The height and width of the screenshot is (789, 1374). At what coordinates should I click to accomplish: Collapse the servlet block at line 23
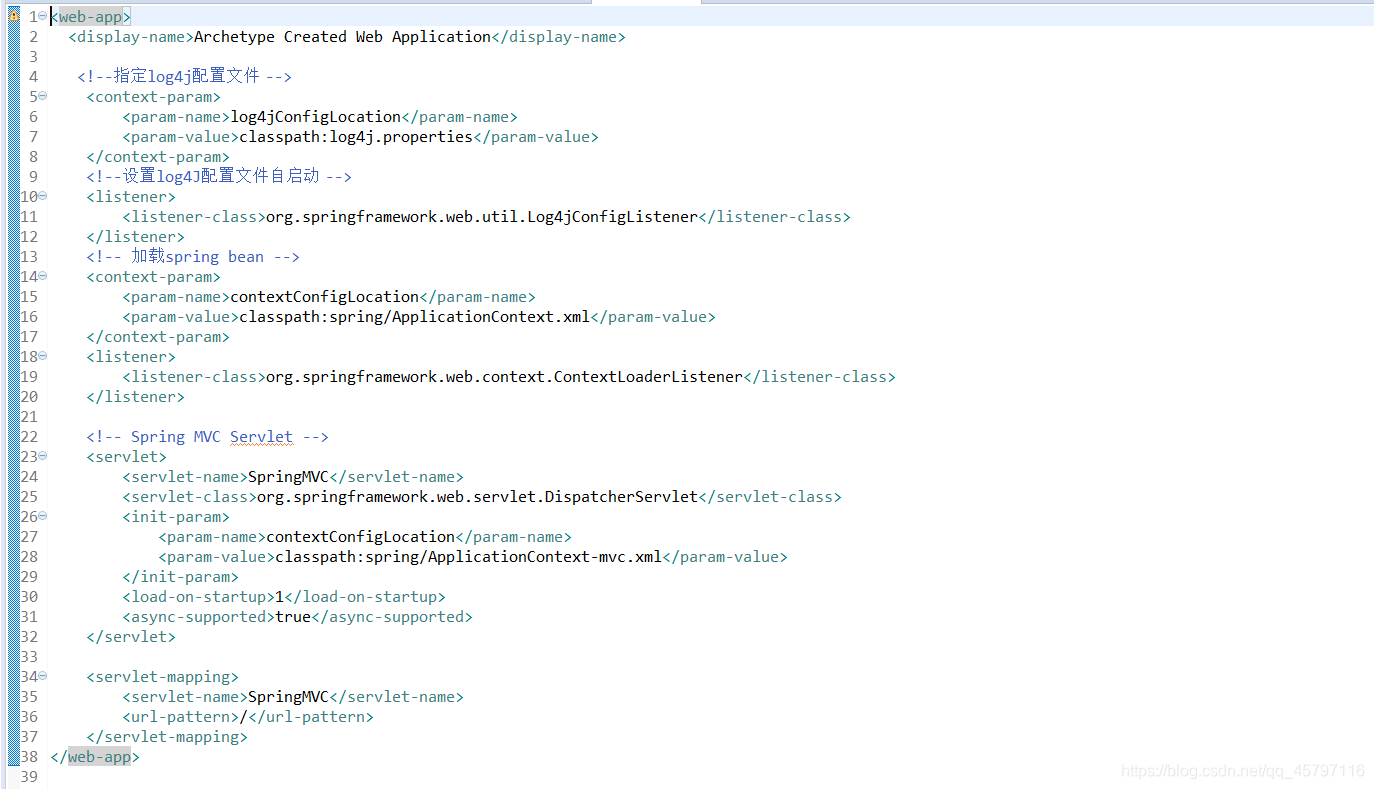click(x=41, y=456)
